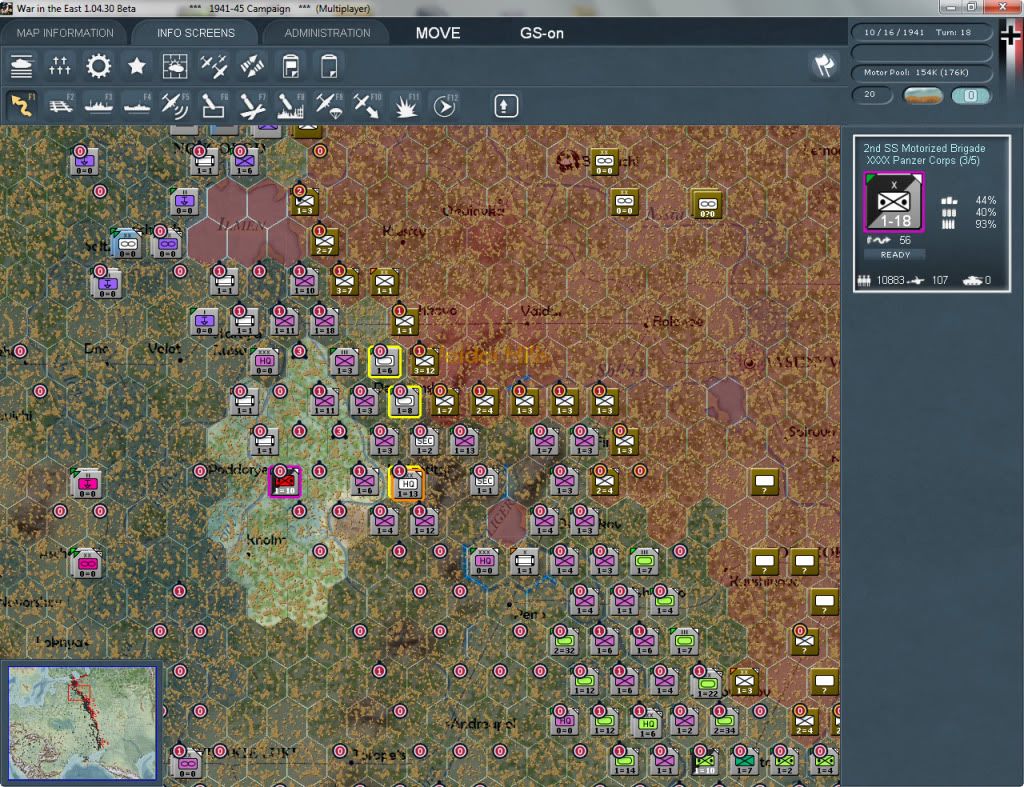This screenshot has width=1024, height=787.
Task: Click the Poddorye town label on map
Action: (237, 470)
